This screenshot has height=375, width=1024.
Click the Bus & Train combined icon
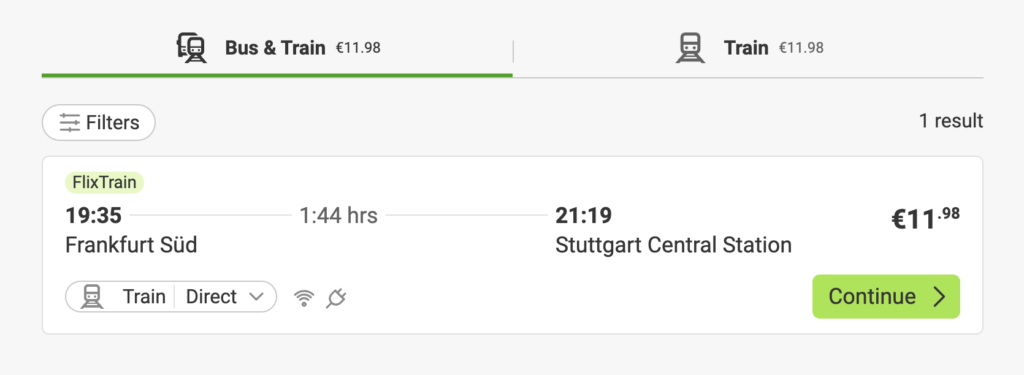tap(192, 48)
